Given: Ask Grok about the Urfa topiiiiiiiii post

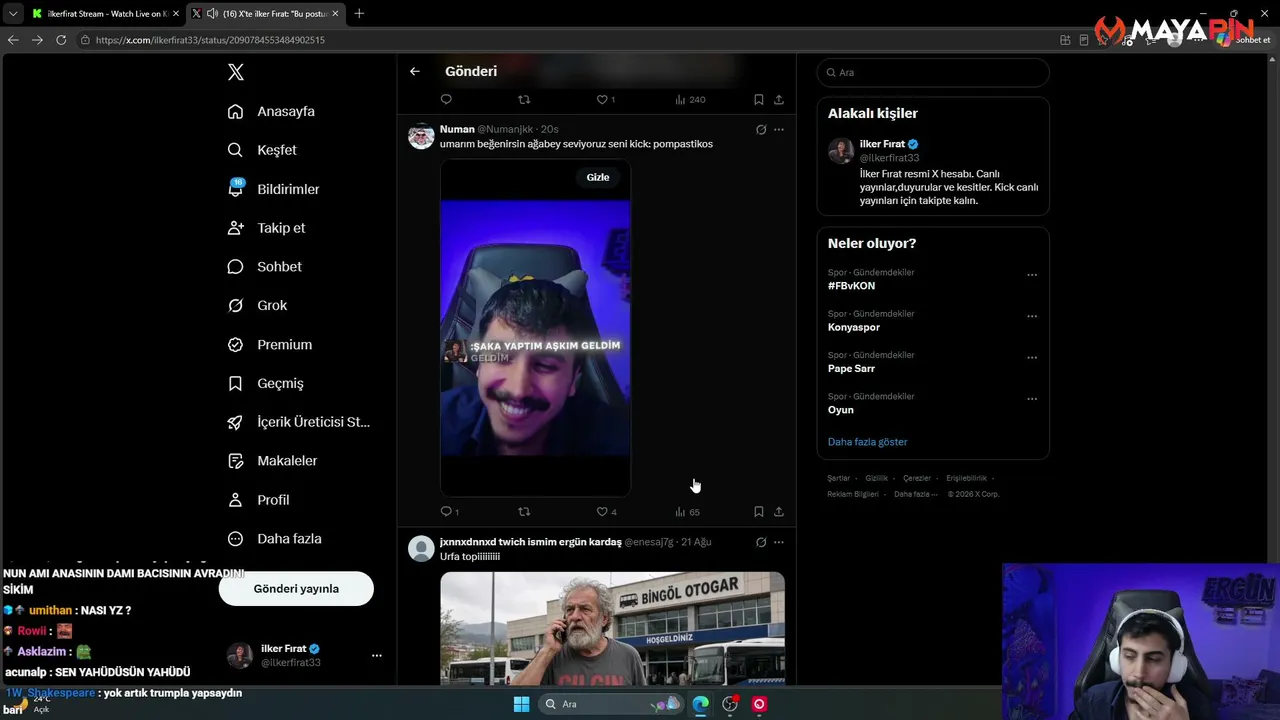Looking at the screenshot, I should coord(761,542).
